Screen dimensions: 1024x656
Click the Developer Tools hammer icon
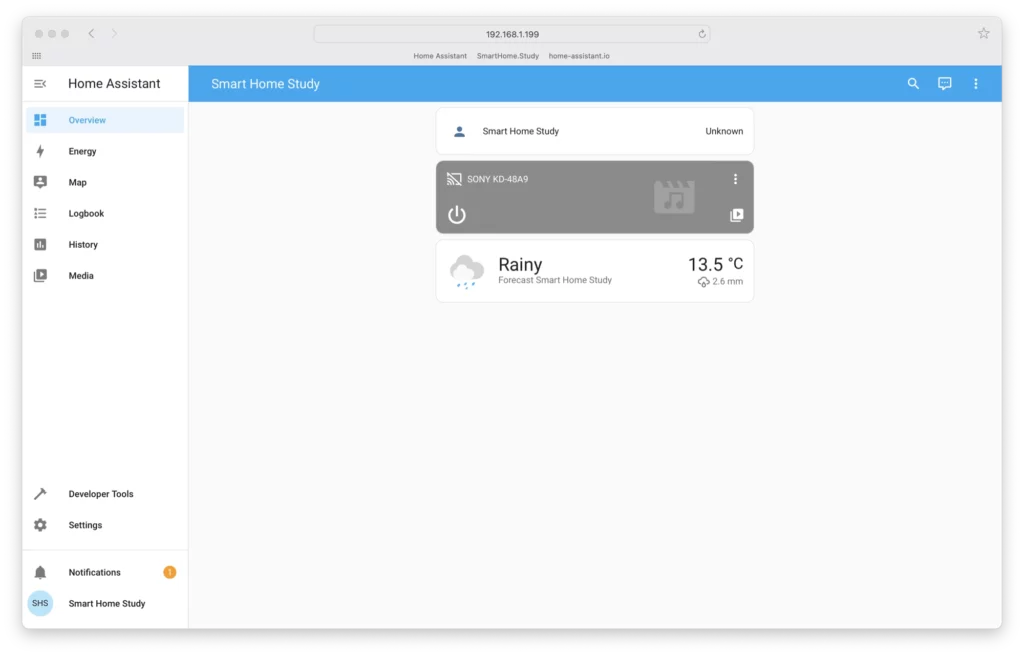coord(40,494)
